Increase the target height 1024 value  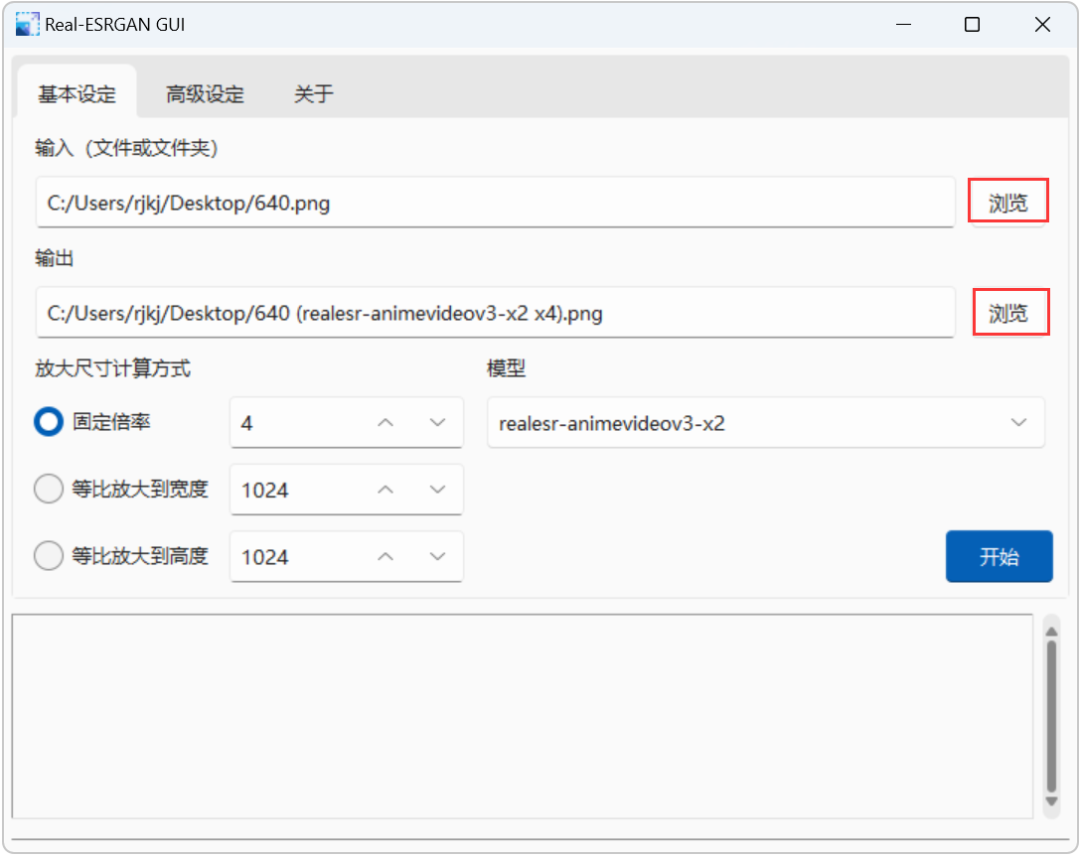pos(386,556)
